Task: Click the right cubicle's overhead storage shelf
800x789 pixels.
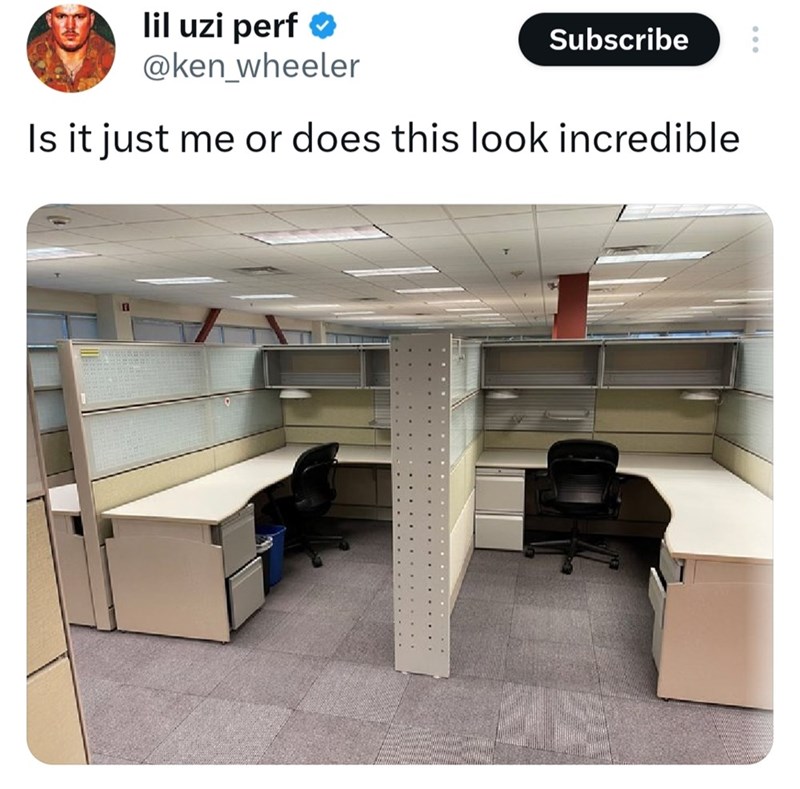Action: click(610, 363)
